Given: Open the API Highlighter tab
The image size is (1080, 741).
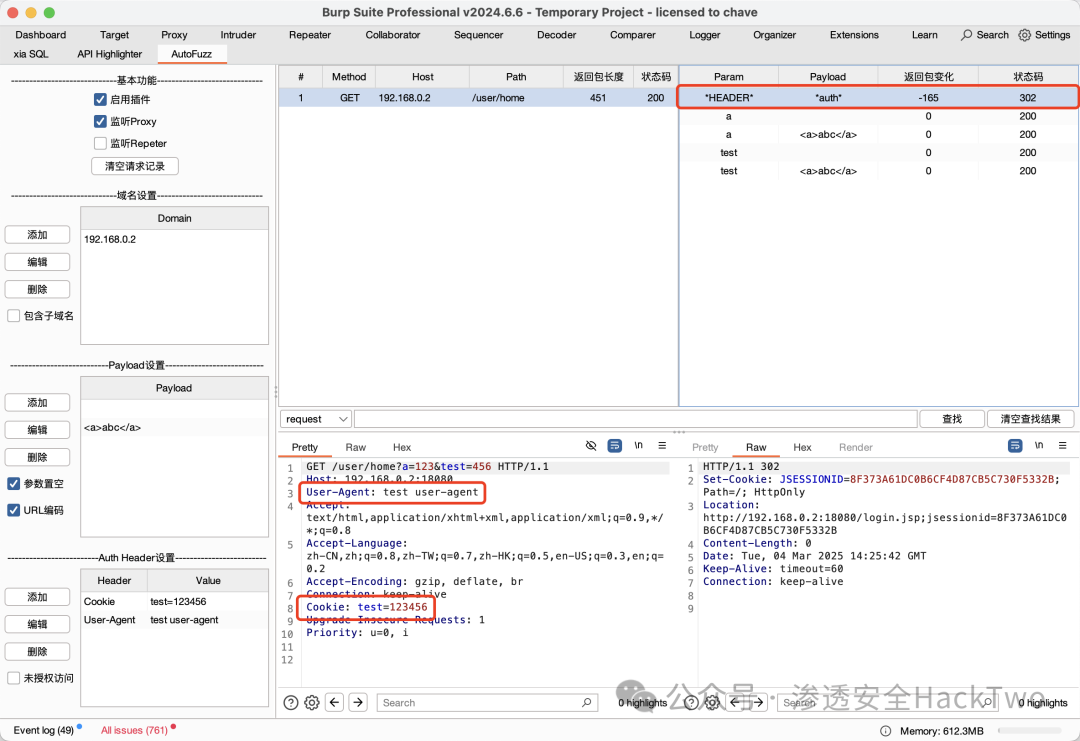Looking at the screenshot, I should click(110, 54).
